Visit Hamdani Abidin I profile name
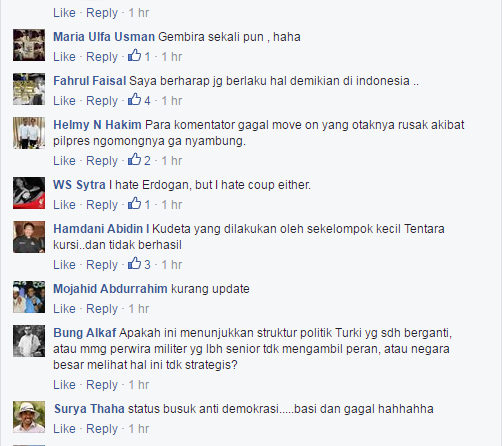The height and width of the screenshot is (446, 502). [101, 229]
